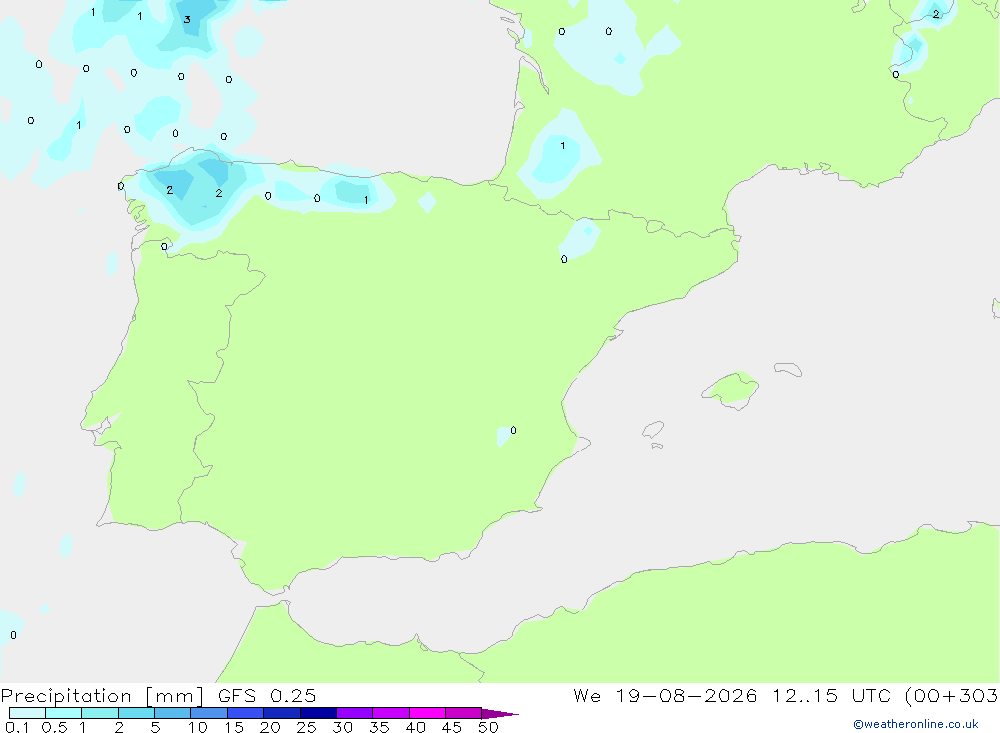1000x733 pixels.
Task: Select the 25–30 mm navy legend swatch
Action: (318, 713)
